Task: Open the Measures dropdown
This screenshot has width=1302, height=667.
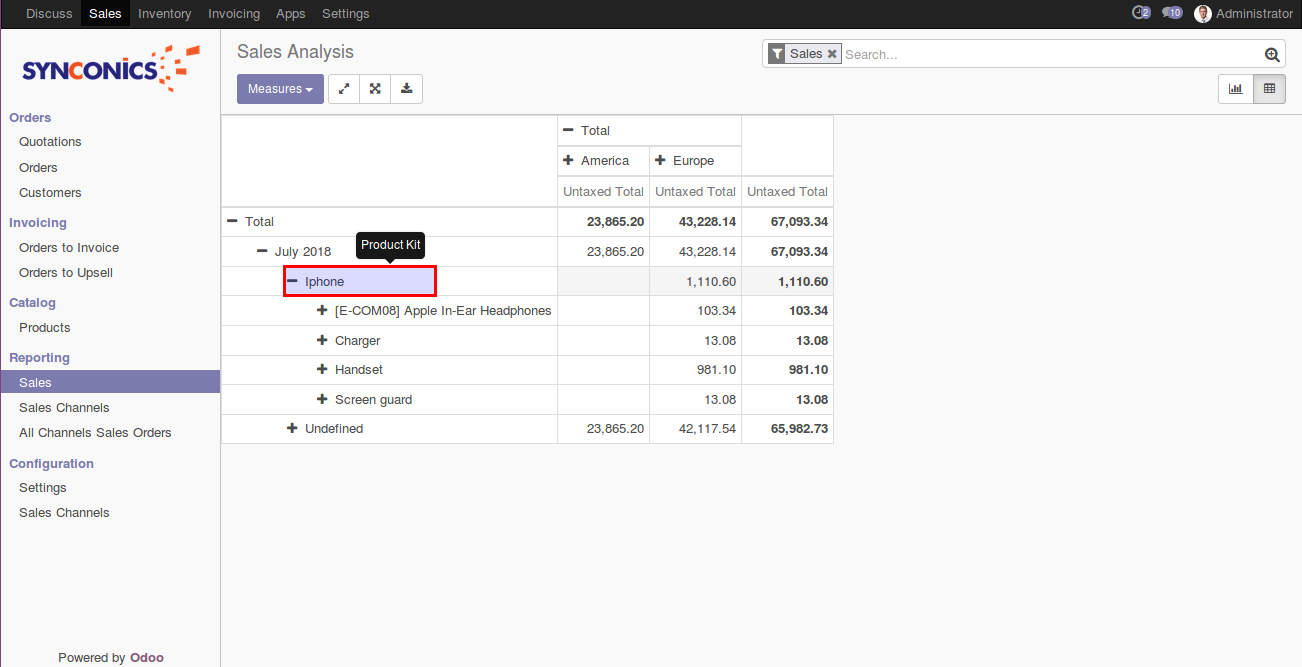Action: [x=280, y=89]
